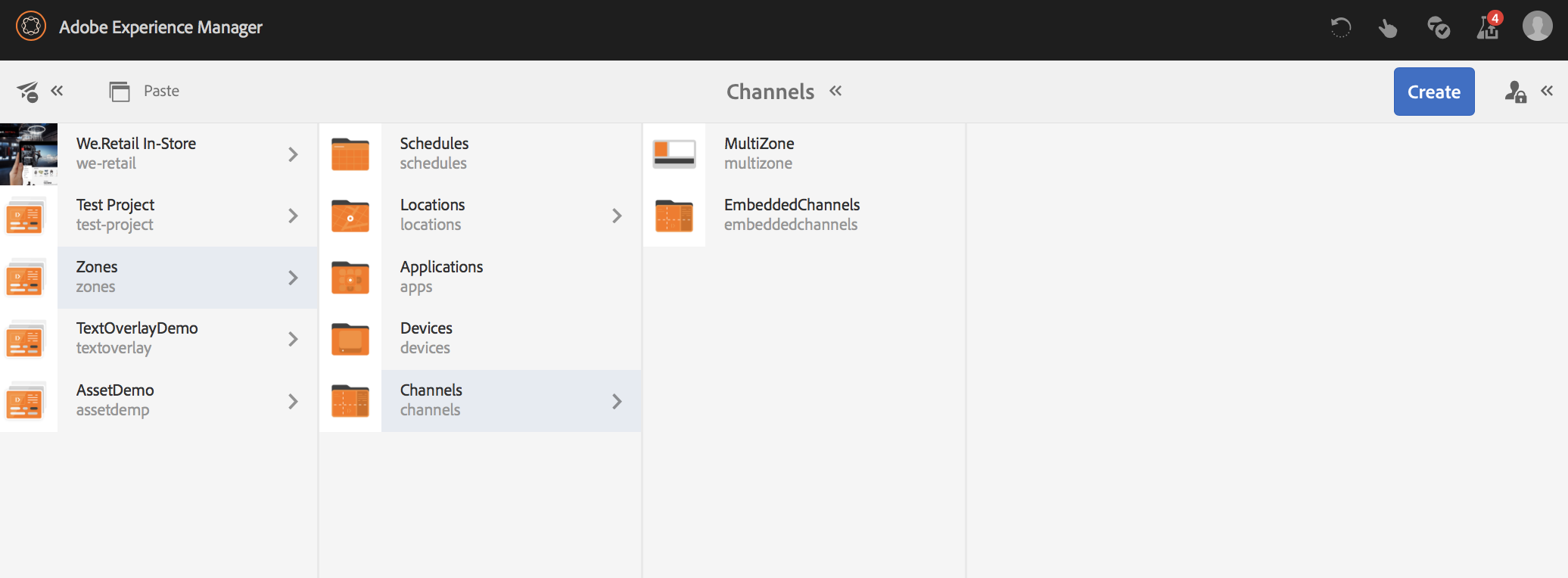Open the user profile avatar
The image size is (1568, 578).
[x=1537, y=26]
